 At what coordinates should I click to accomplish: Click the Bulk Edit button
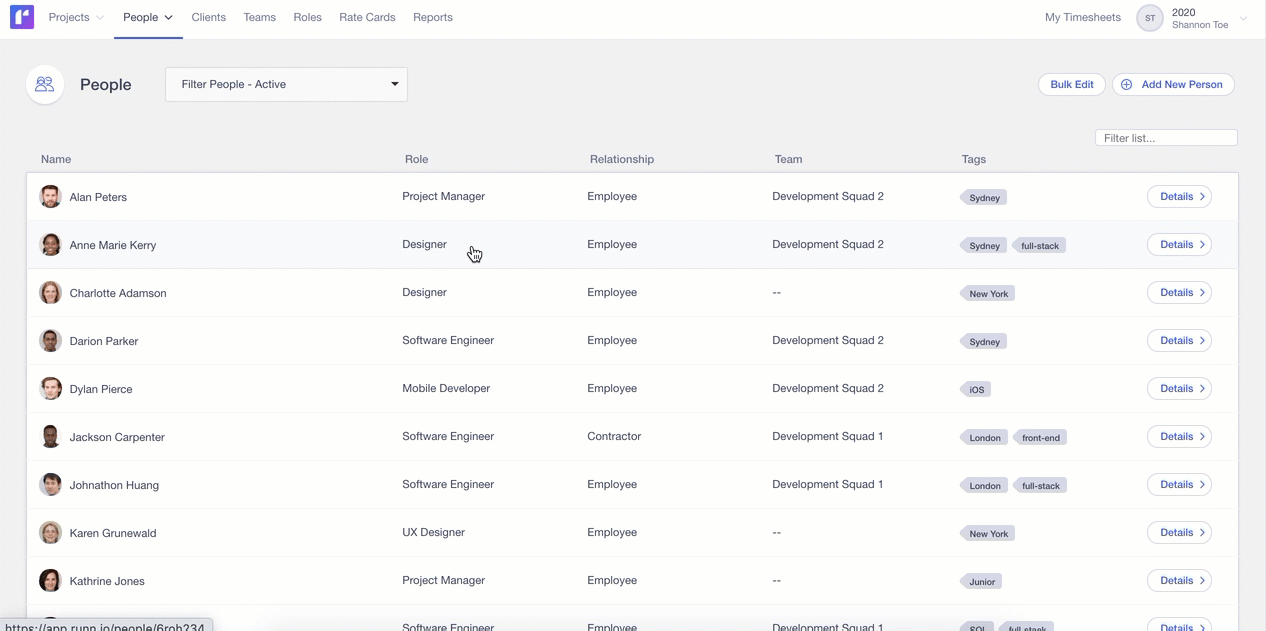[x=1071, y=85]
